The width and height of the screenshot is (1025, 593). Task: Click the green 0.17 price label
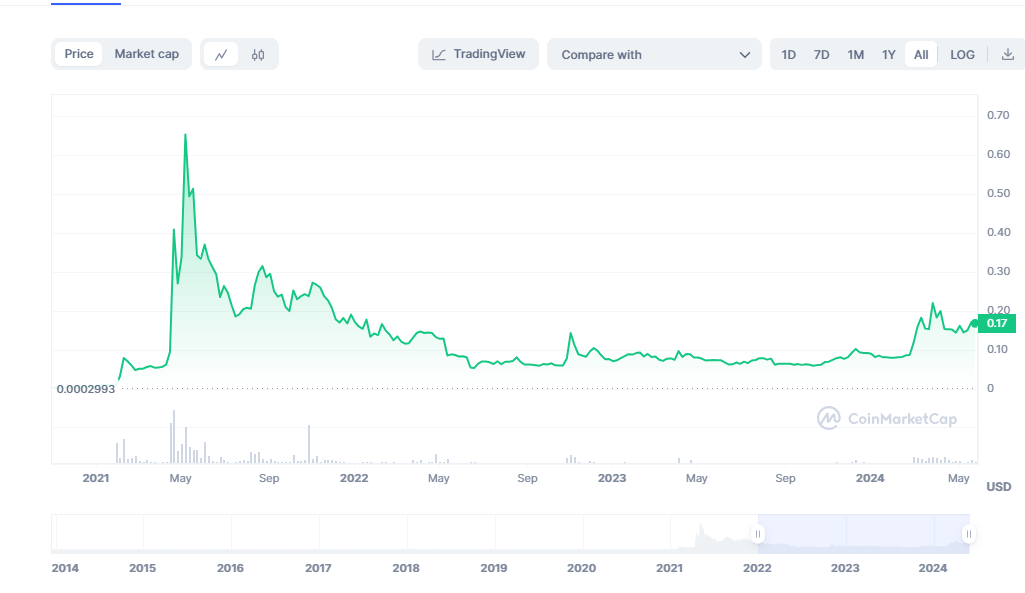click(x=997, y=323)
